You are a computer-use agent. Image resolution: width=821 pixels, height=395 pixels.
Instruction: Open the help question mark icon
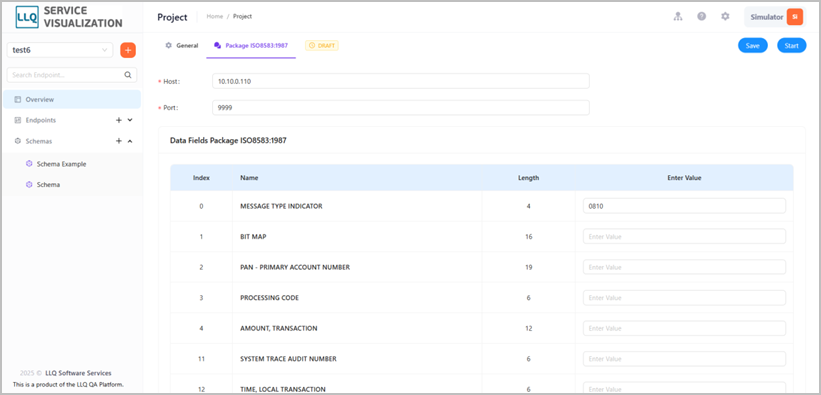(x=702, y=16)
